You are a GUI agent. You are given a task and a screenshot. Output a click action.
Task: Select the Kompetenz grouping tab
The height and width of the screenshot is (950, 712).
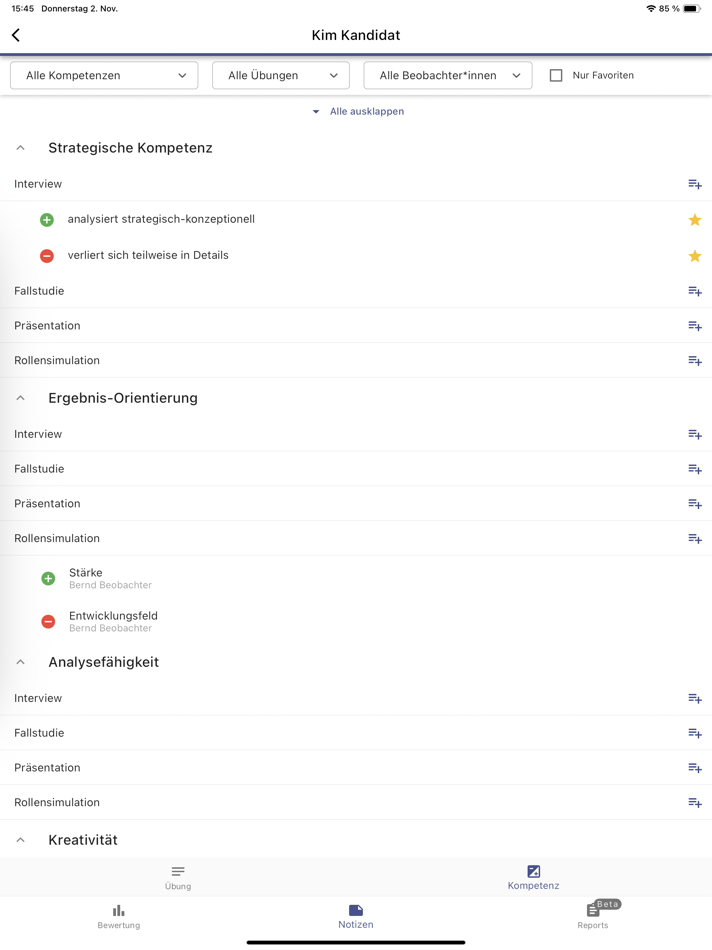pos(533,877)
